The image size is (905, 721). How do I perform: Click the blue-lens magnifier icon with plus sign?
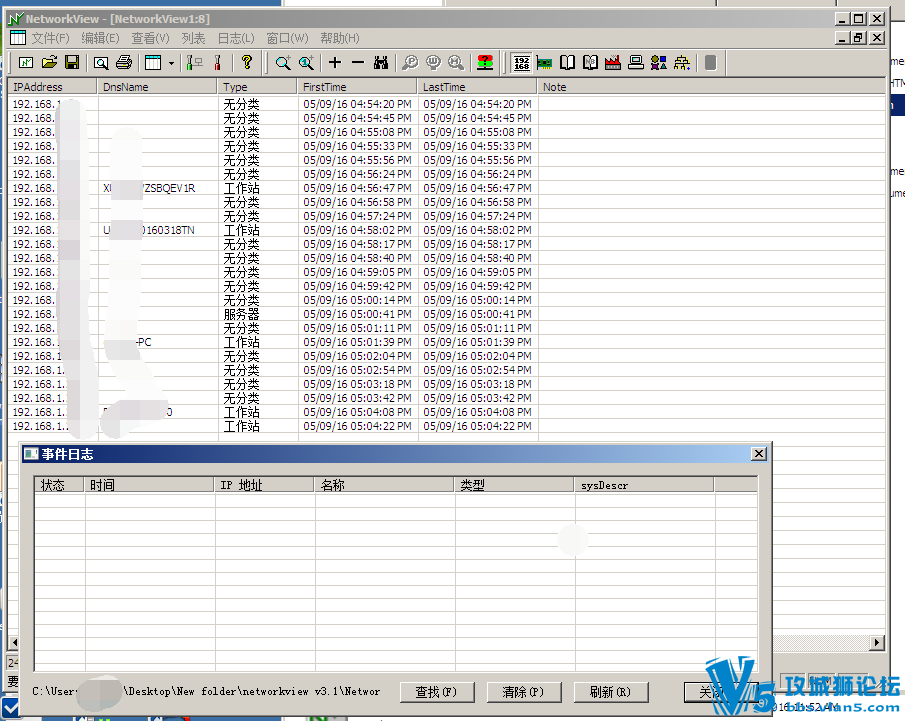click(306, 62)
